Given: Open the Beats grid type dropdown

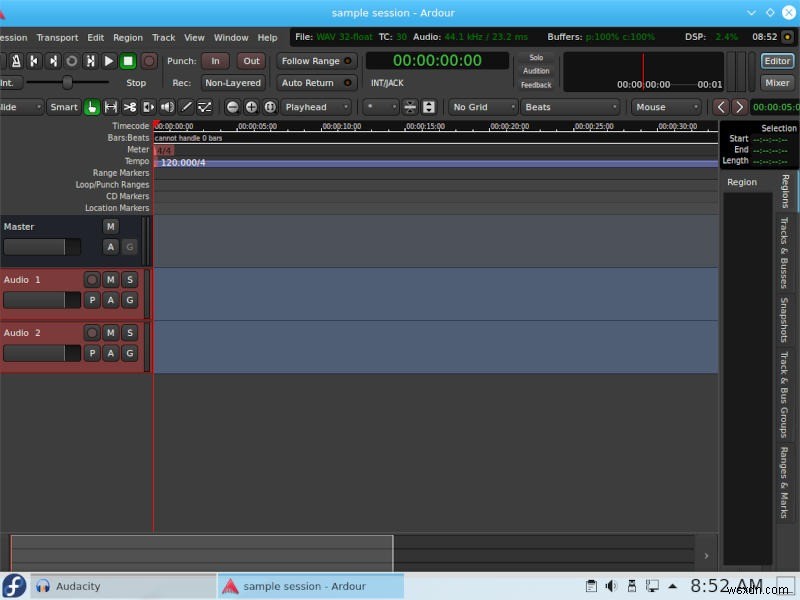Looking at the screenshot, I should [x=570, y=107].
